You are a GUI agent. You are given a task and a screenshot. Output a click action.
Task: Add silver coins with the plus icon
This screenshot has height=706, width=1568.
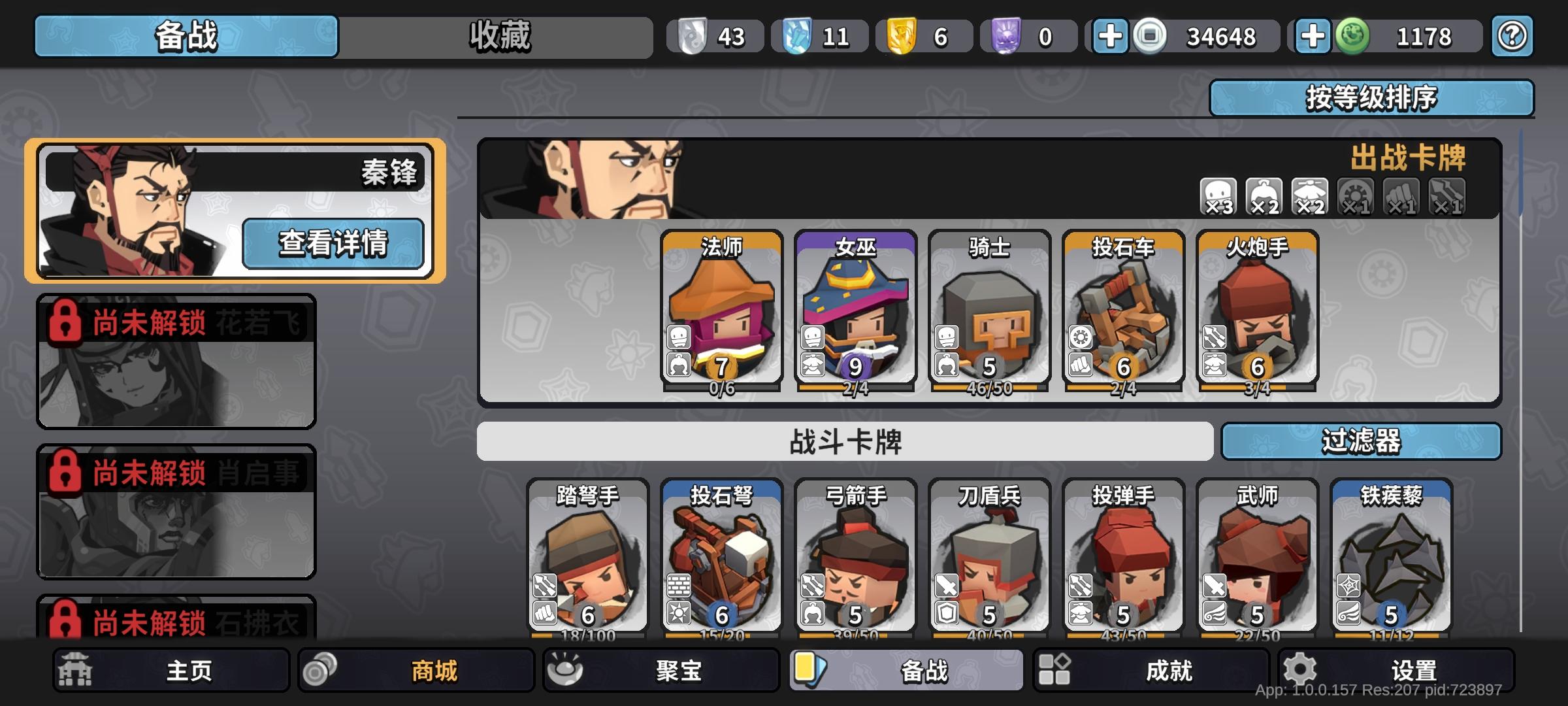[1110, 36]
